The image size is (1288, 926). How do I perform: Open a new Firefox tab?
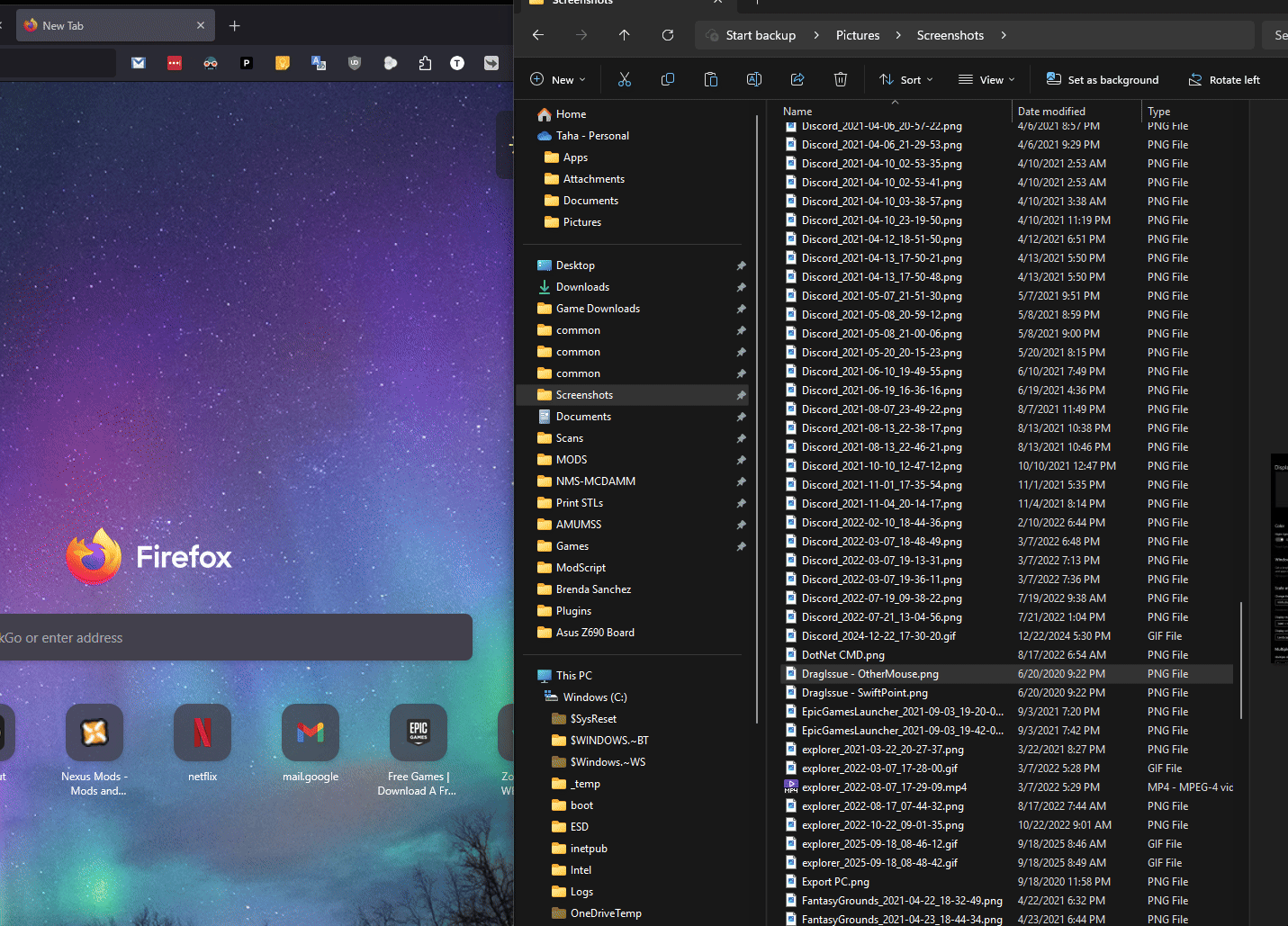[235, 26]
